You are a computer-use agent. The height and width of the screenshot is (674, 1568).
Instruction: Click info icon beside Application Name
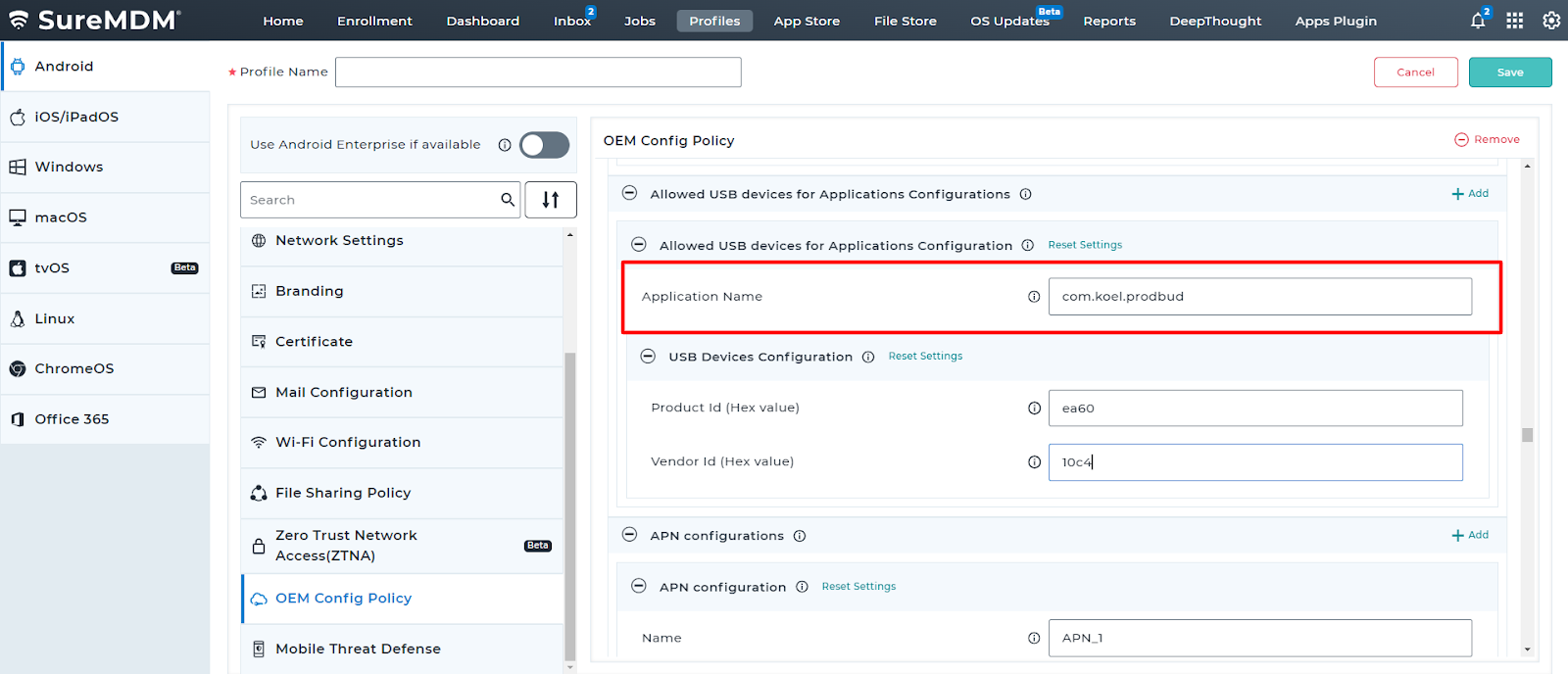[1034, 297]
